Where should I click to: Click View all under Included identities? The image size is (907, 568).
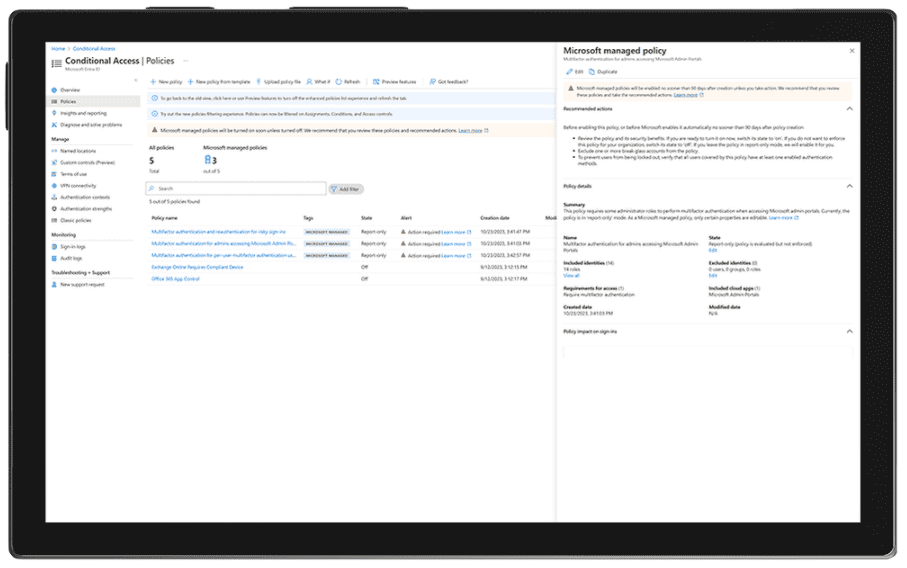571,276
